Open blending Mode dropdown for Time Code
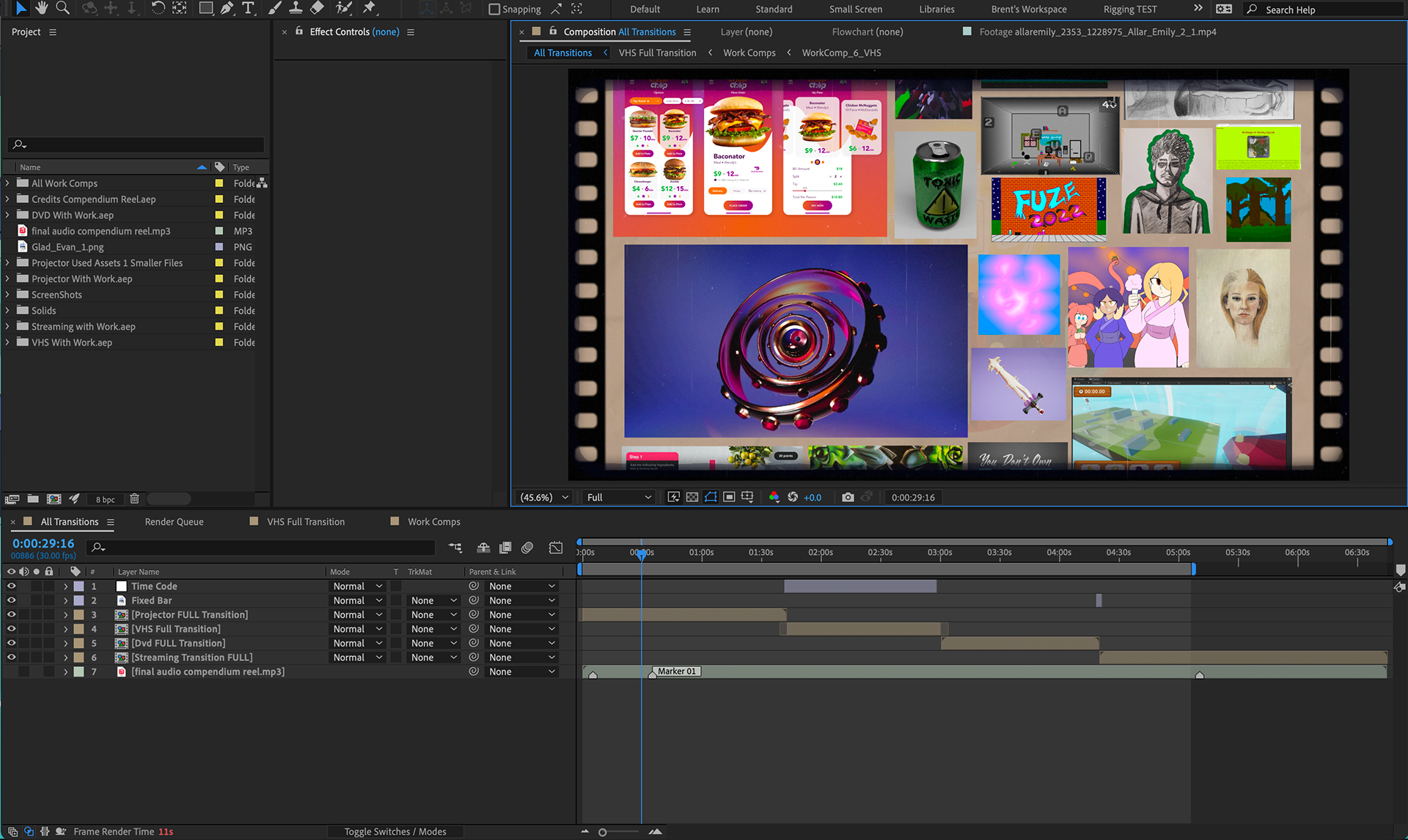The height and width of the screenshot is (840, 1408). point(358,586)
